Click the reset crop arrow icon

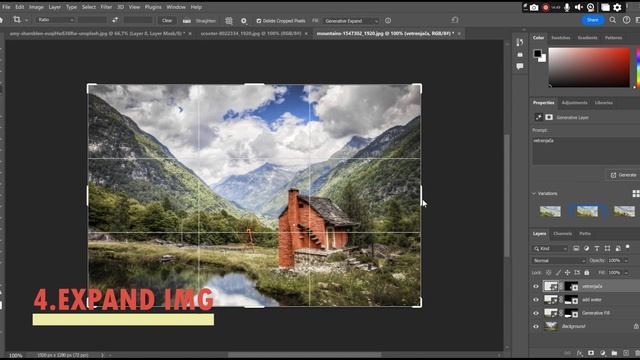tap(455, 20)
